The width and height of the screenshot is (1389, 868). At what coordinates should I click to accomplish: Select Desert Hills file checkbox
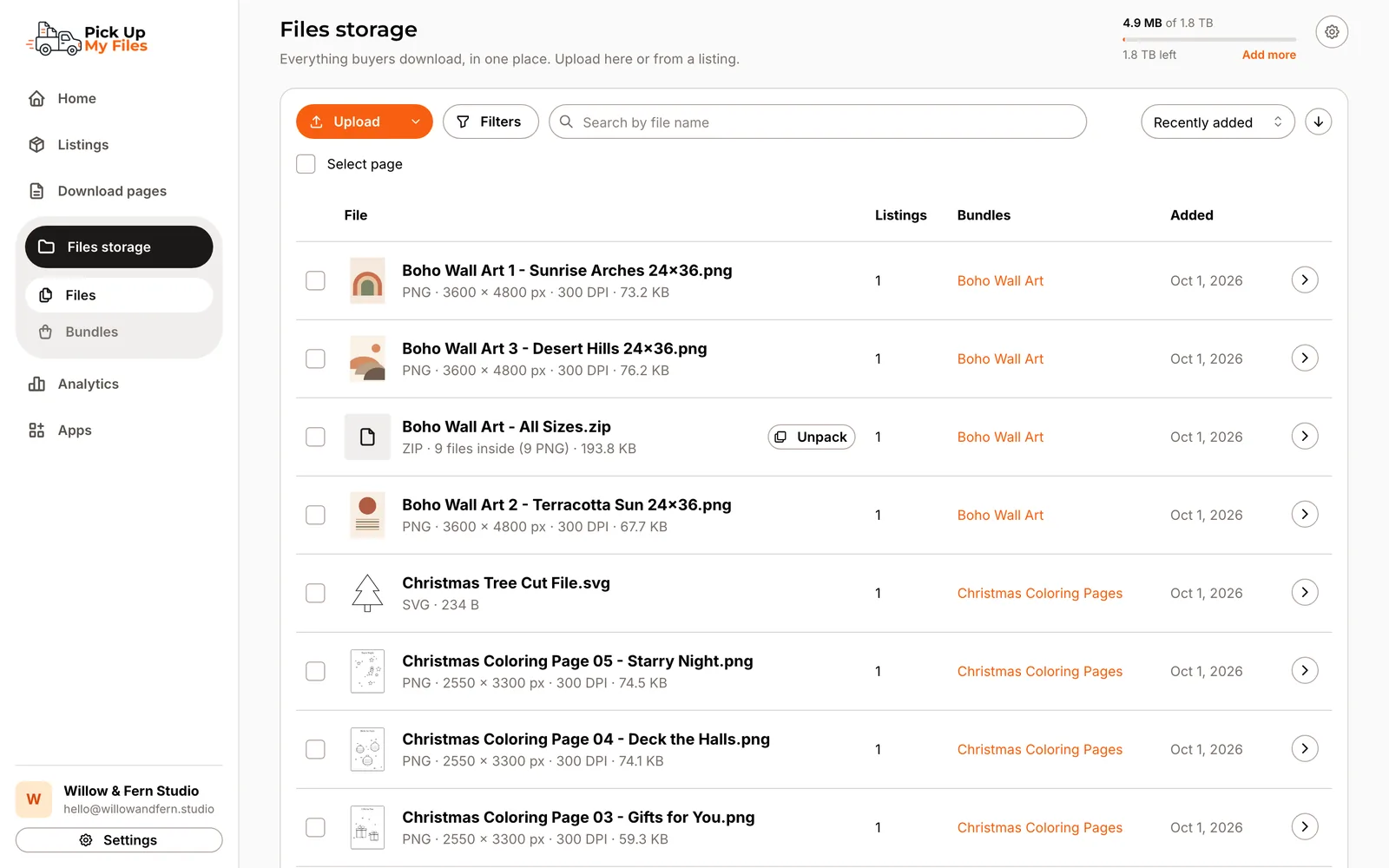click(315, 358)
